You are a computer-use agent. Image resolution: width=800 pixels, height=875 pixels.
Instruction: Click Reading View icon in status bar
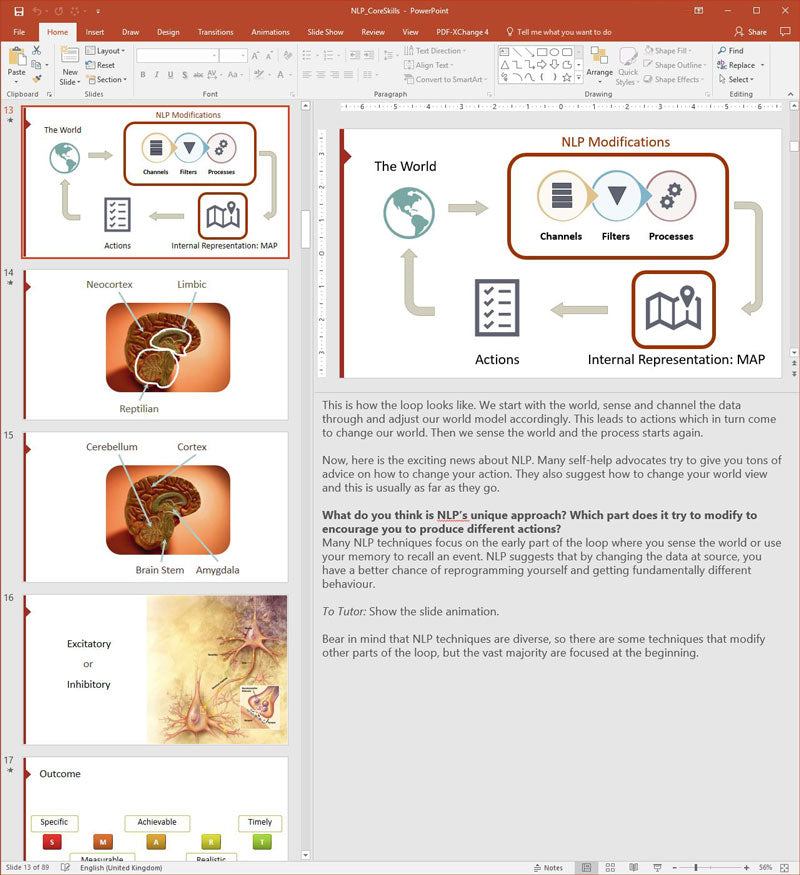click(634, 868)
